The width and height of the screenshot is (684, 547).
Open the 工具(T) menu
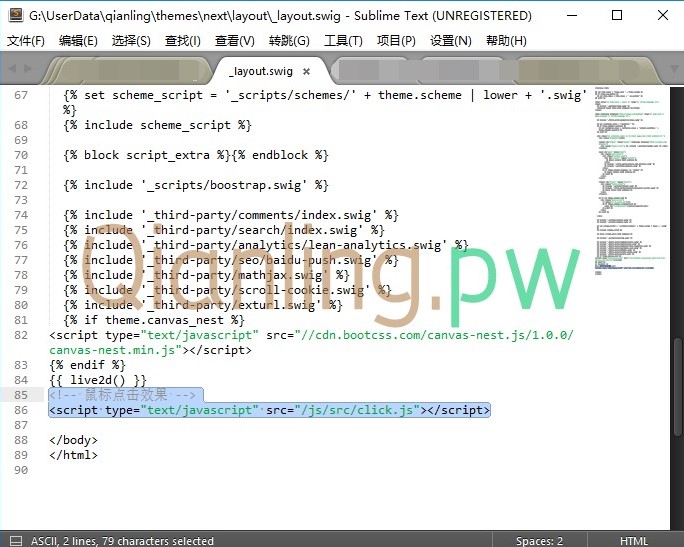click(343, 41)
